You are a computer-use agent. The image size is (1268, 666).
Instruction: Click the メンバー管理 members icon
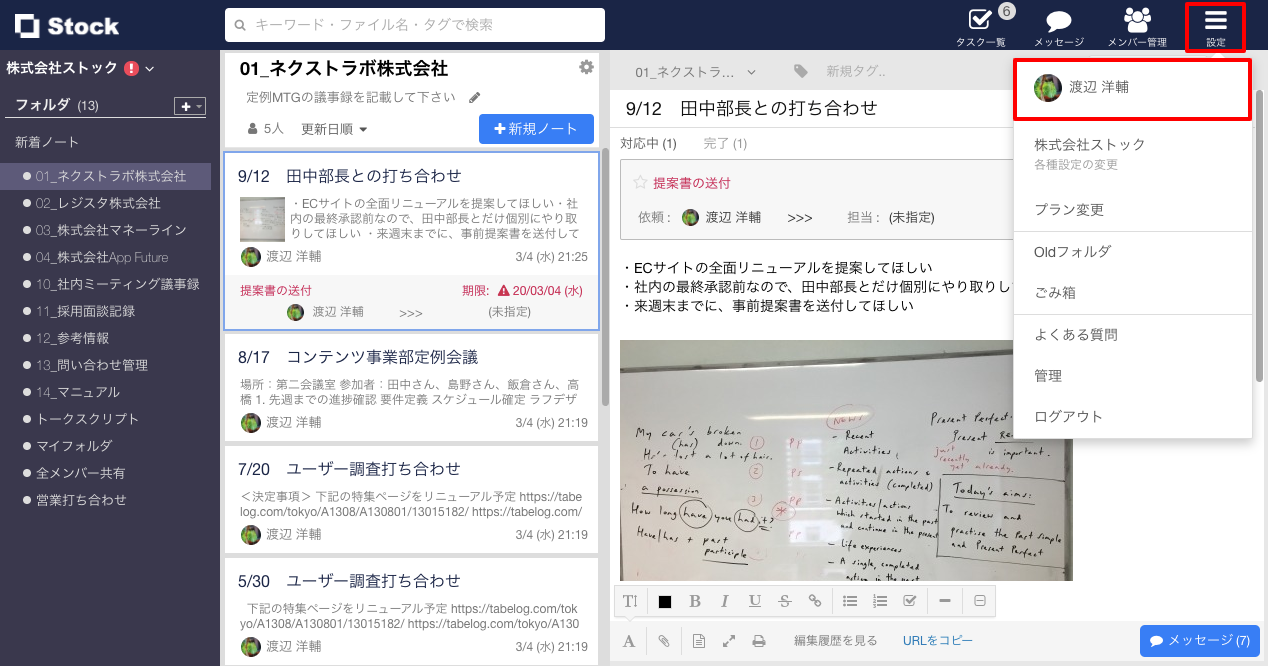(1135, 22)
